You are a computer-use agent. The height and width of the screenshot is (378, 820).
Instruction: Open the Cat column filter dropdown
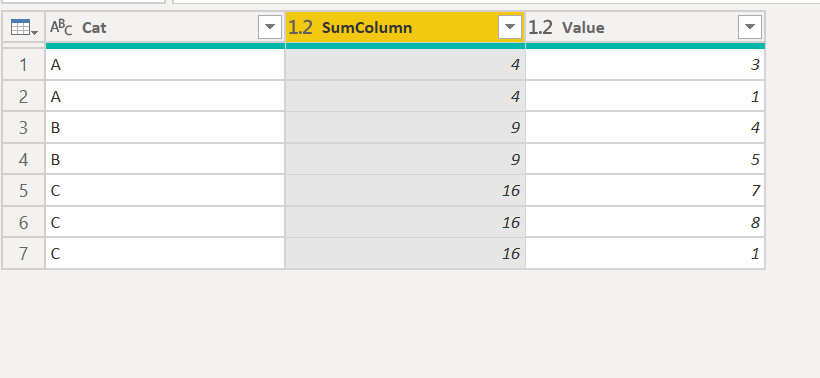270,27
